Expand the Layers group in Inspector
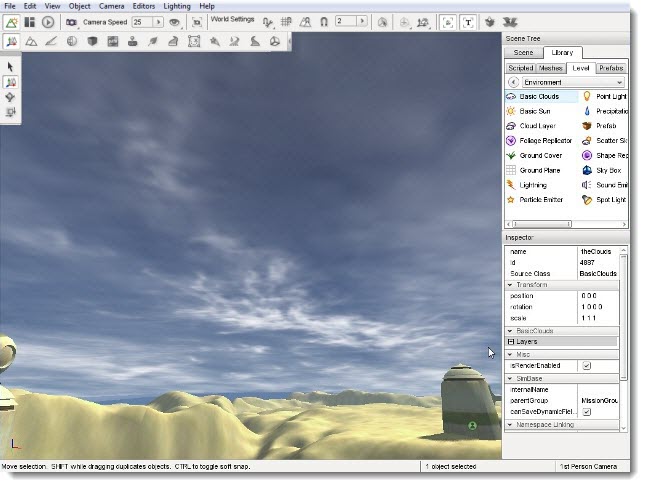The height and width of the screenshot is (487, 645). coord(511,342)
